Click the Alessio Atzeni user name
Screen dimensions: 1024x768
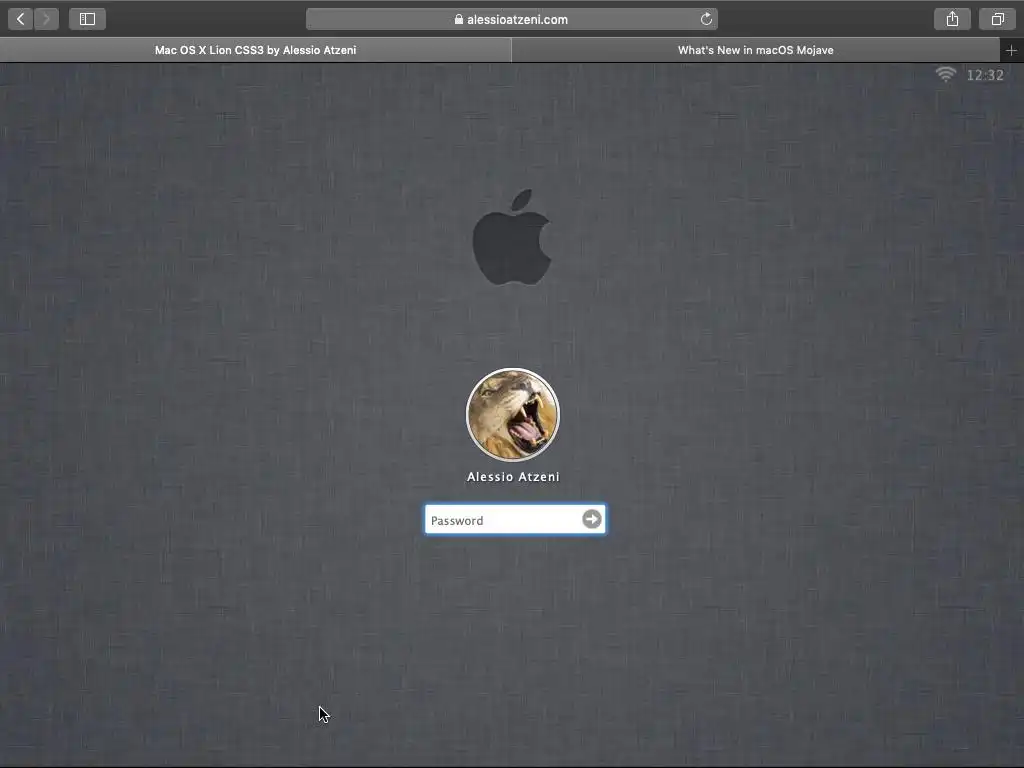coord(513,477)
